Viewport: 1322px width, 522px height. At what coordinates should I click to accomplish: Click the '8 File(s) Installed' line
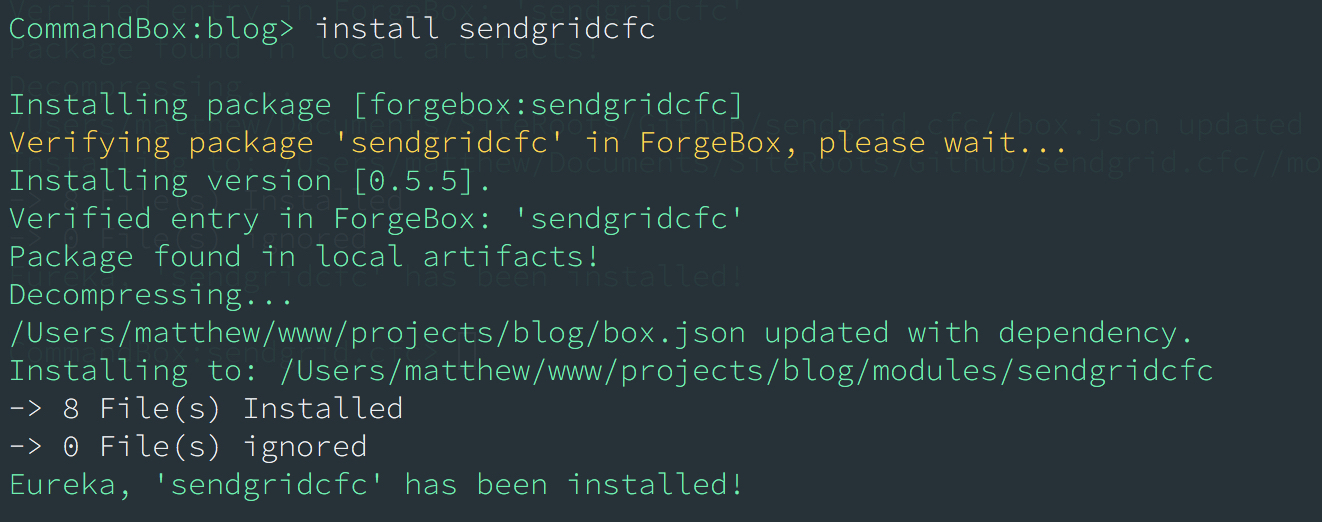pyautogui.click(x=206, y=408)
